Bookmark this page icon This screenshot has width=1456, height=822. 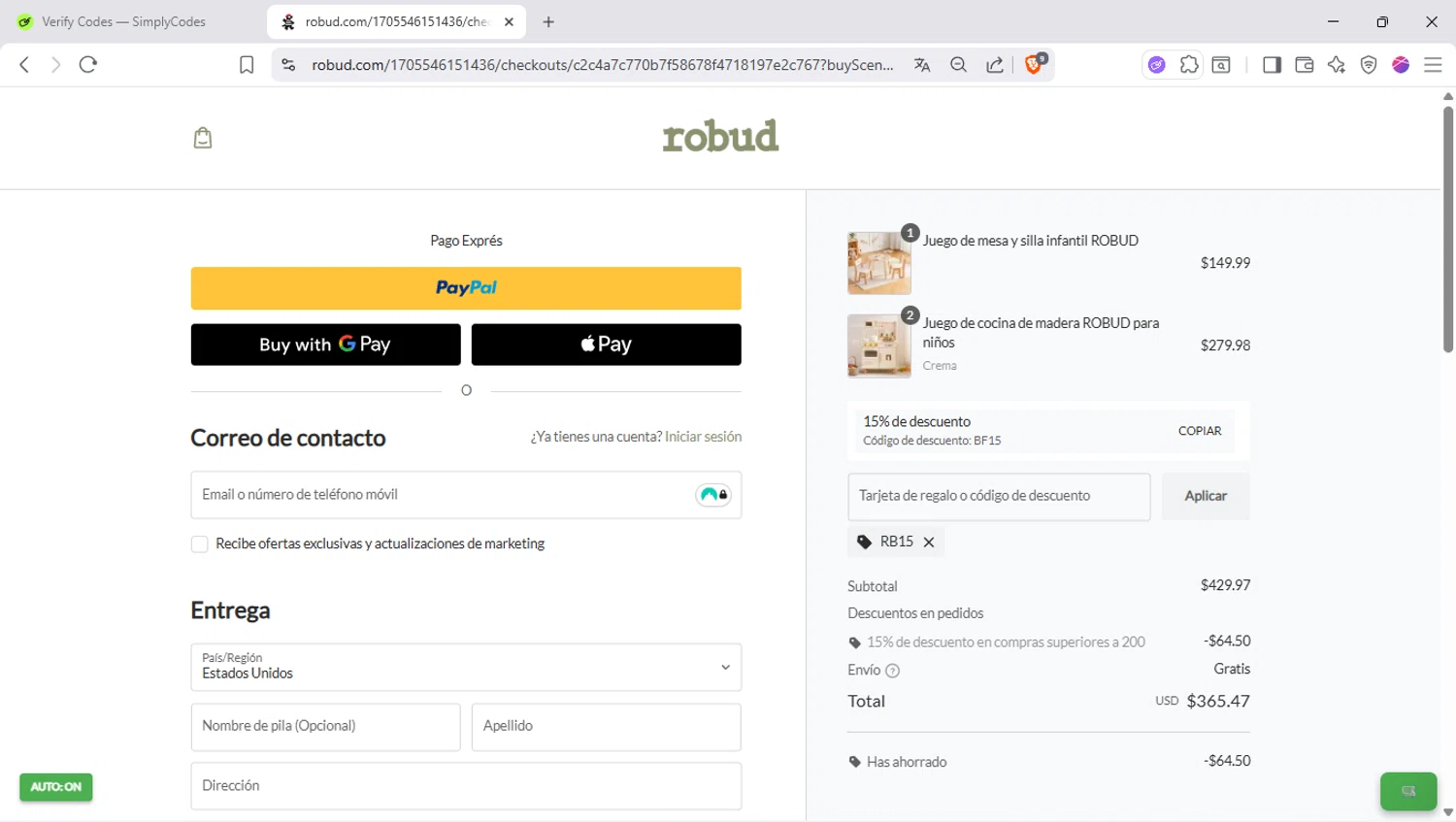click(x=247, y=65)
